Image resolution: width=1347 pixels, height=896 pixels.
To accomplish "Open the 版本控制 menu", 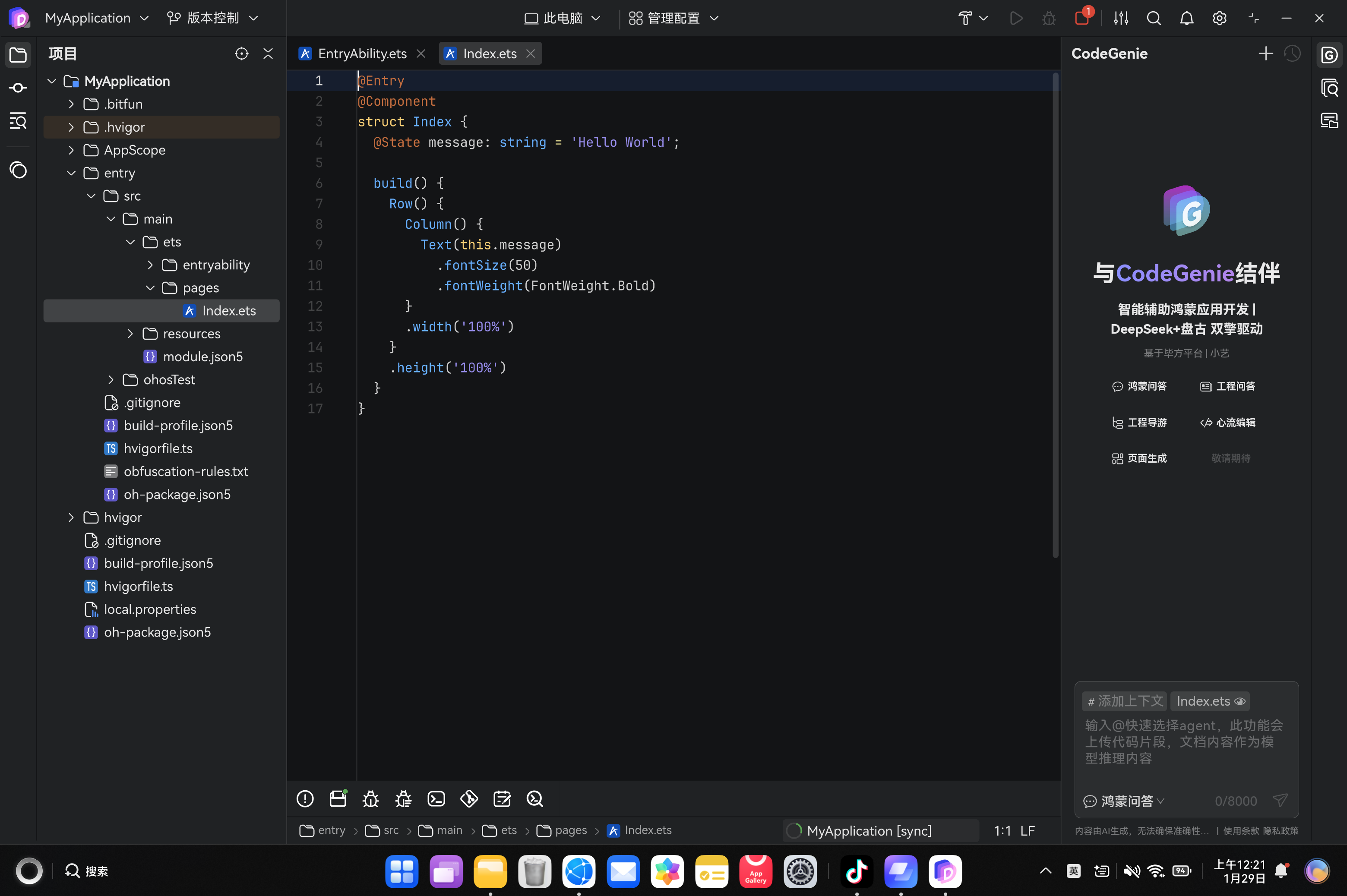I will click(x=212, y=18).
